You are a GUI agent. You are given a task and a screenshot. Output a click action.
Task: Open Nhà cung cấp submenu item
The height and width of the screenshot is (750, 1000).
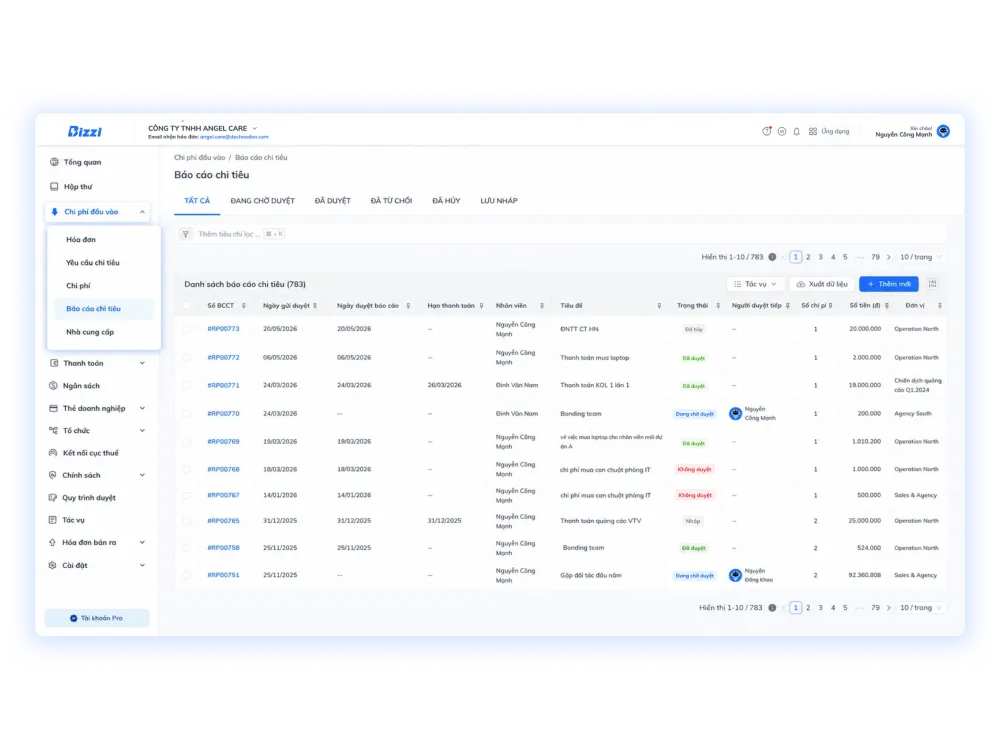[90, 332]
